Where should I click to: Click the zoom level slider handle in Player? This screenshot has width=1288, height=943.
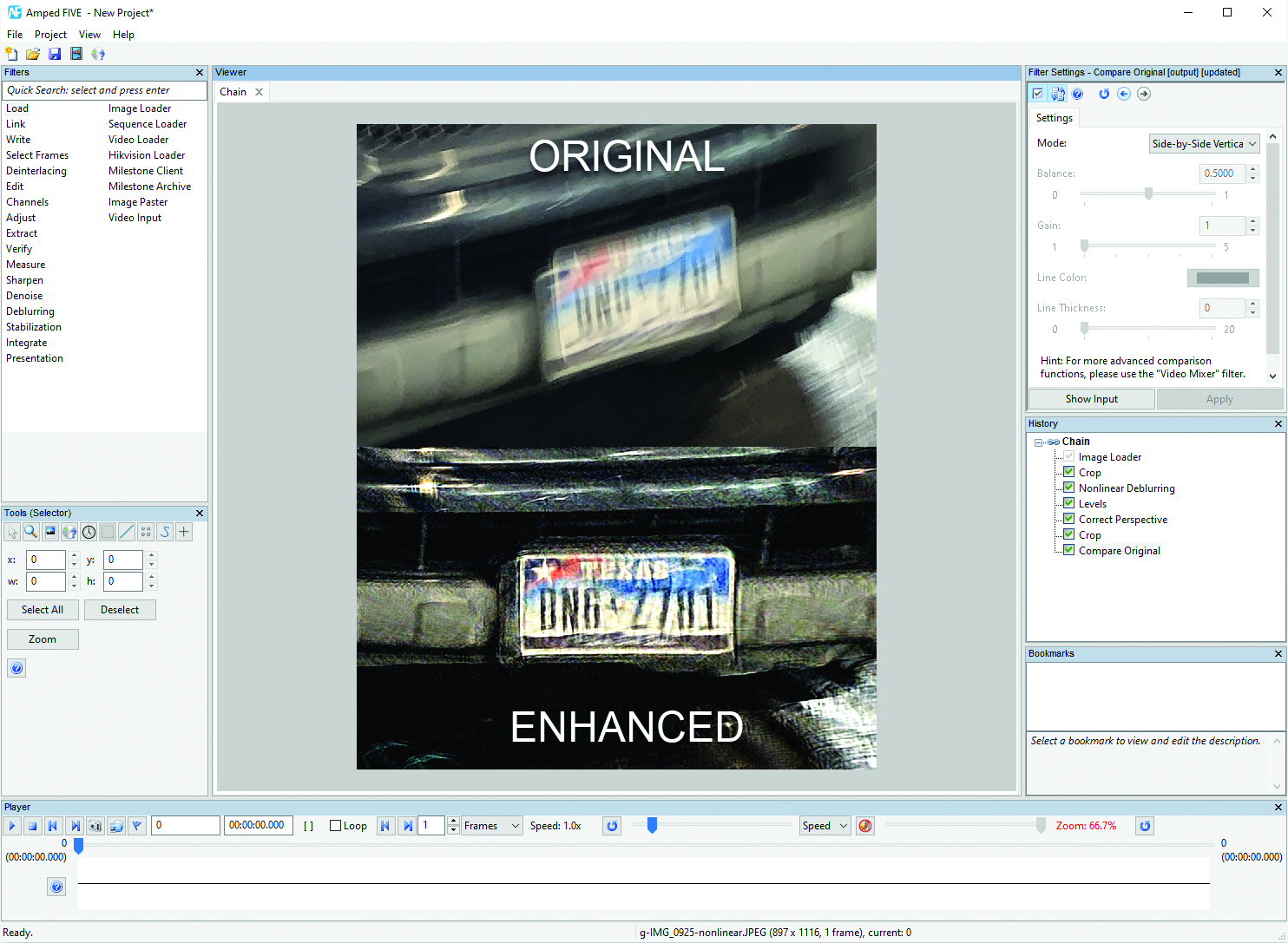coord(1041,826)
